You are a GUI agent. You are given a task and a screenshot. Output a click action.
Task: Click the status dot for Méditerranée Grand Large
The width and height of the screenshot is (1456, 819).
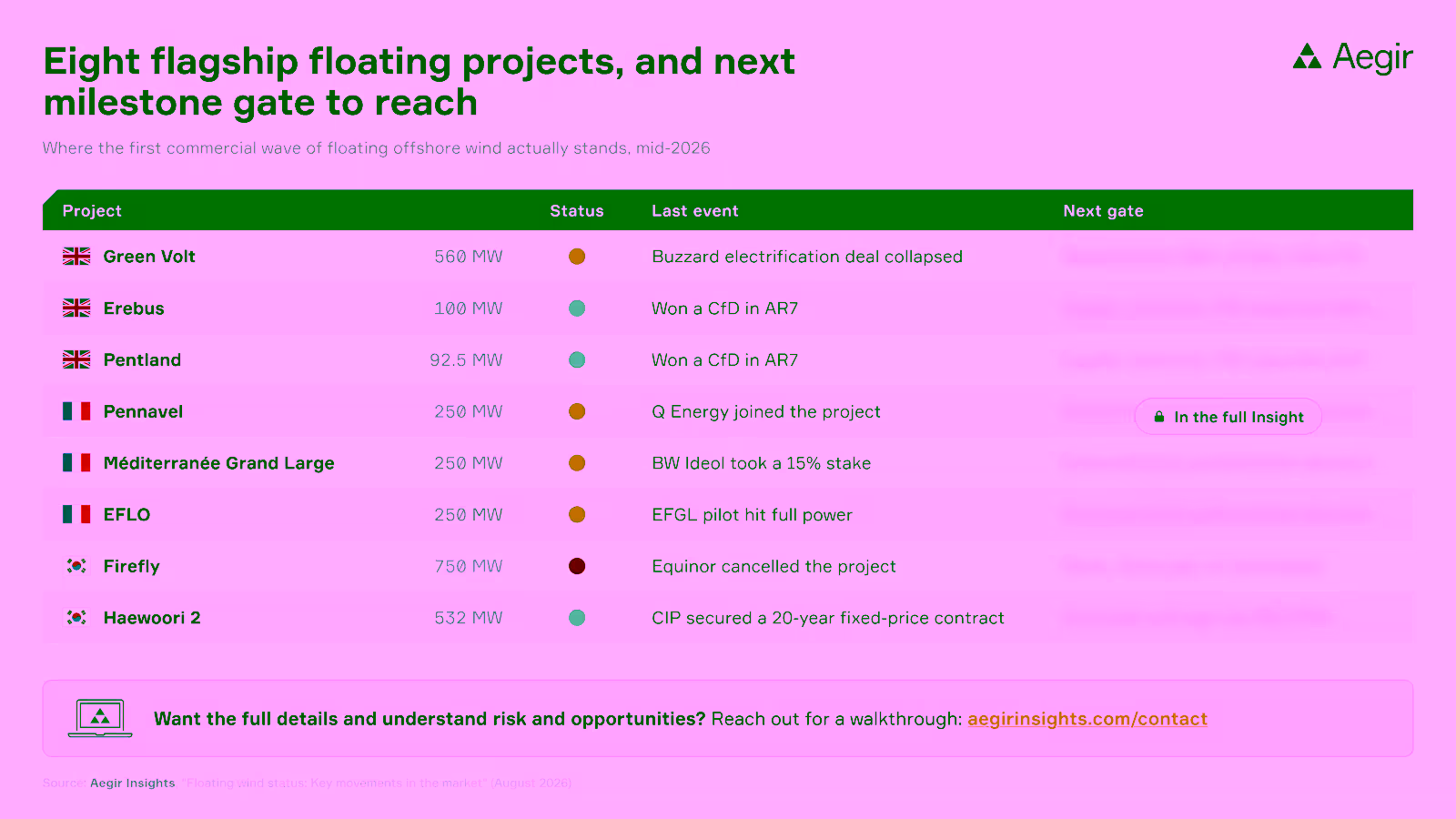[x=577, y=463]
